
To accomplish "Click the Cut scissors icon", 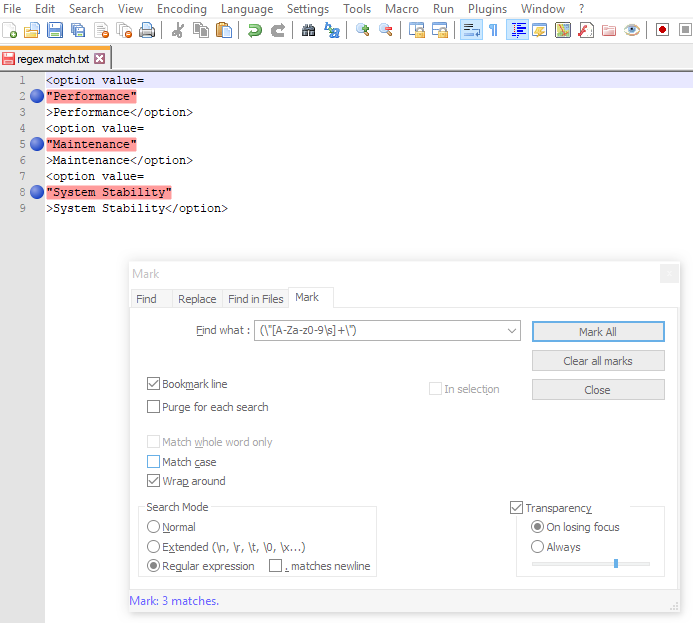I will [178, 30].
